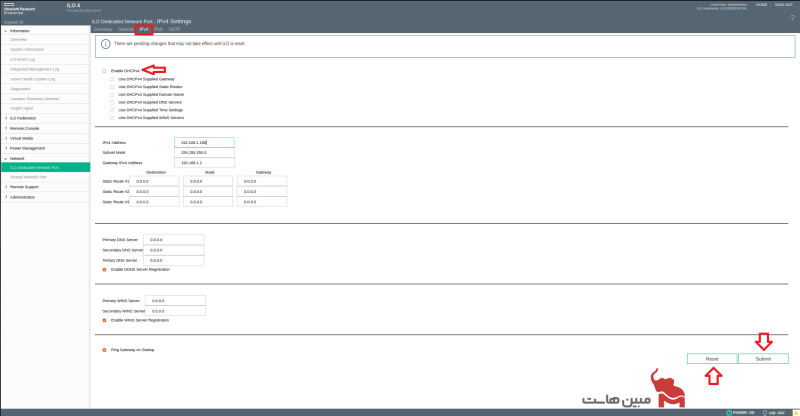800x416 pixels.
Task: Expand the Remote Console section
Action: pyautogui.click(x=6, y=128)
